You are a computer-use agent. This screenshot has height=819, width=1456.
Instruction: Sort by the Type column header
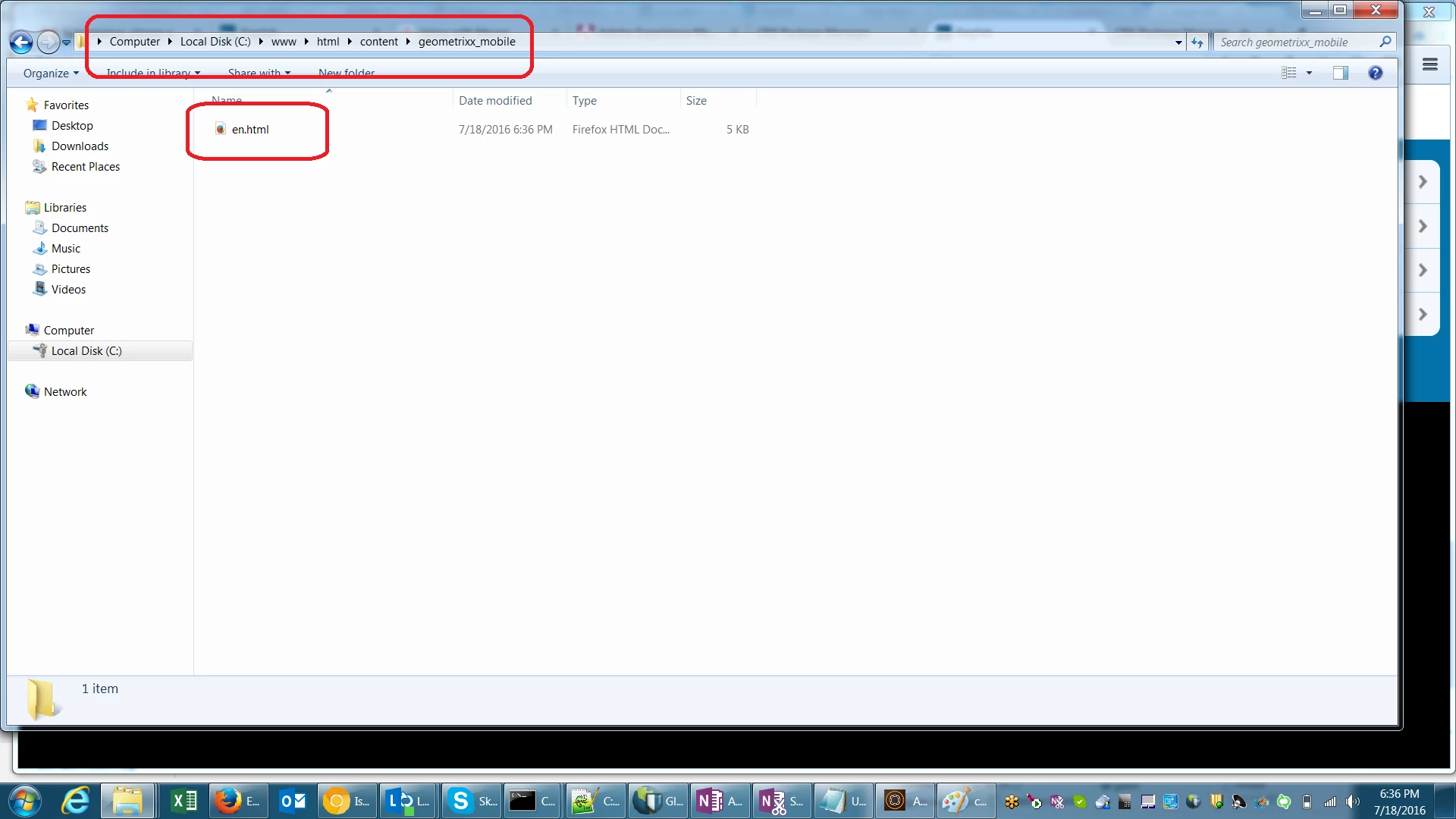coord(585,101)
